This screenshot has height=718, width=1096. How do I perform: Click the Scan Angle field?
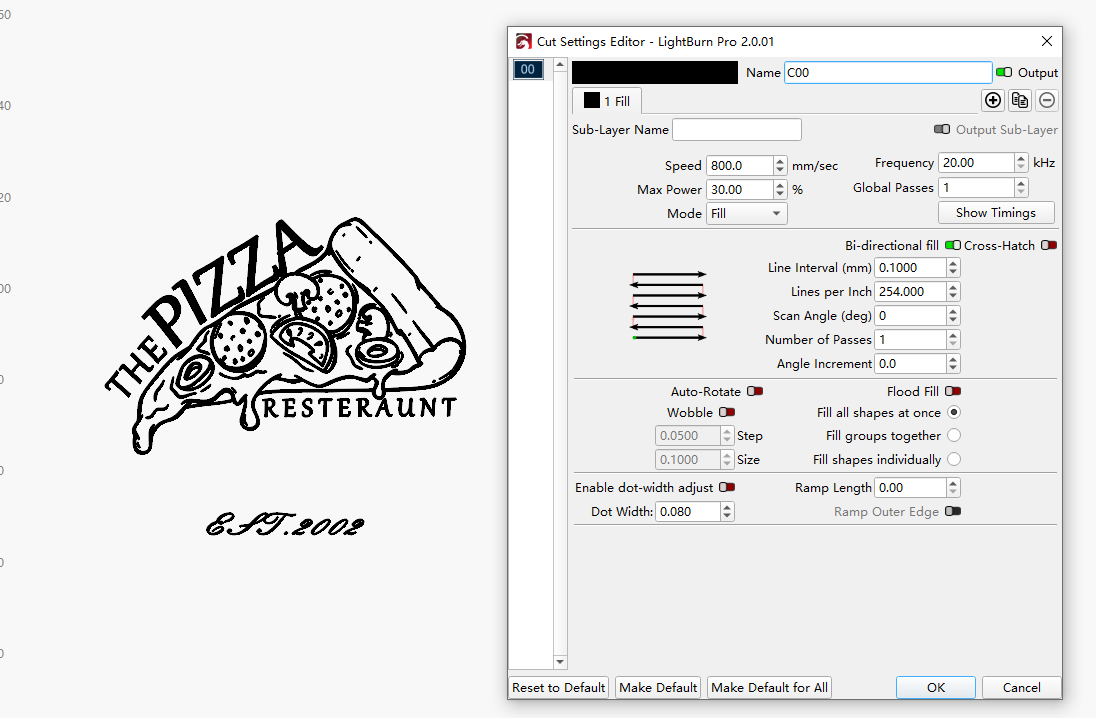(910, 316)
